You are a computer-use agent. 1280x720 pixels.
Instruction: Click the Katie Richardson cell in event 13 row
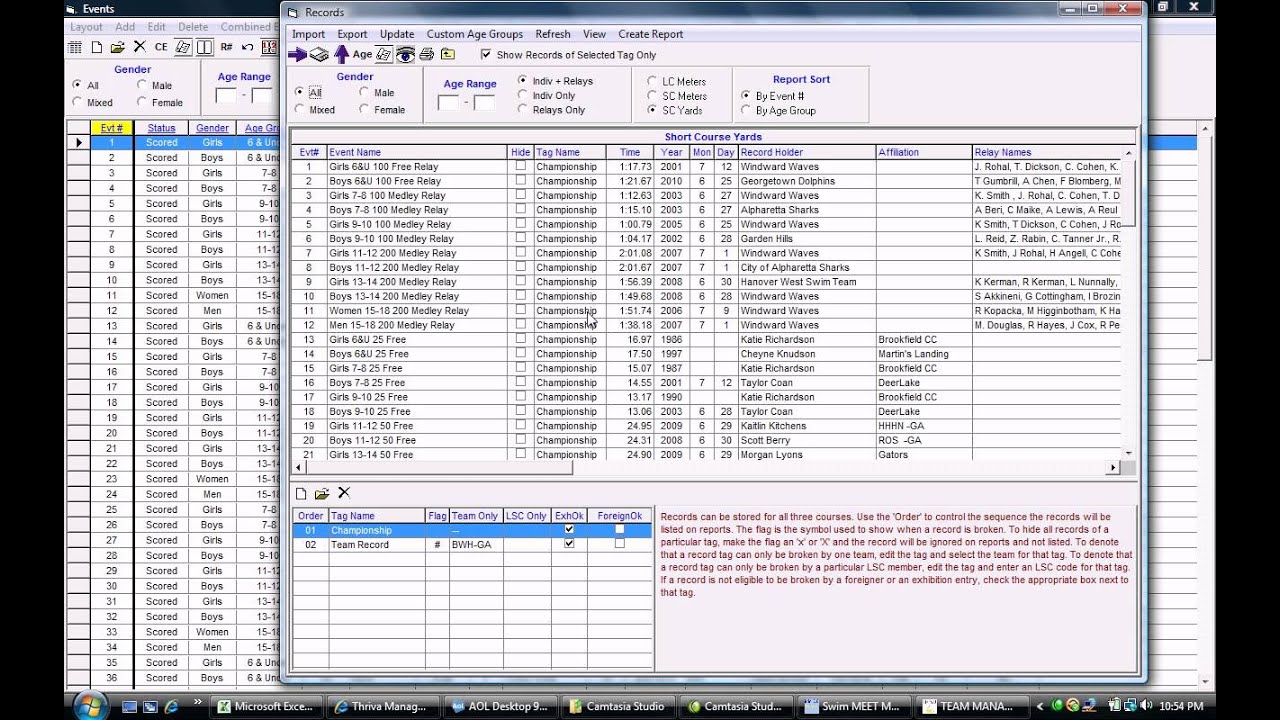point(806,339)
